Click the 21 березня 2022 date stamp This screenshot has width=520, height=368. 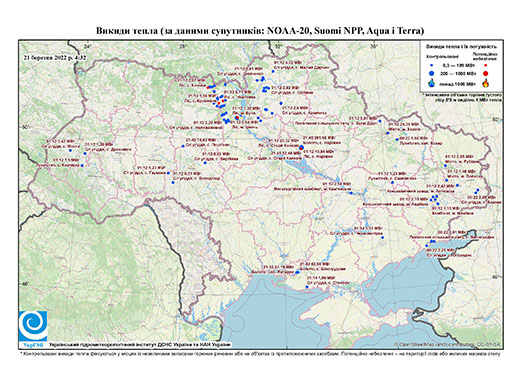pyautogui.click(x=55, y=57)
